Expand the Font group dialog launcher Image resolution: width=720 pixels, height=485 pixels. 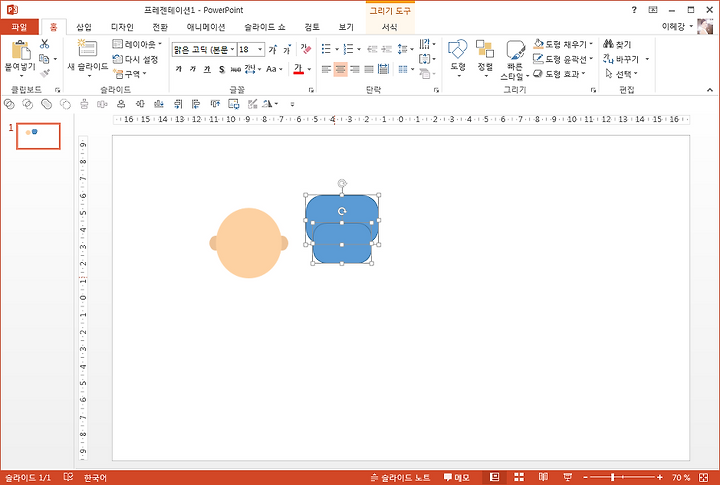coord(311,90)
